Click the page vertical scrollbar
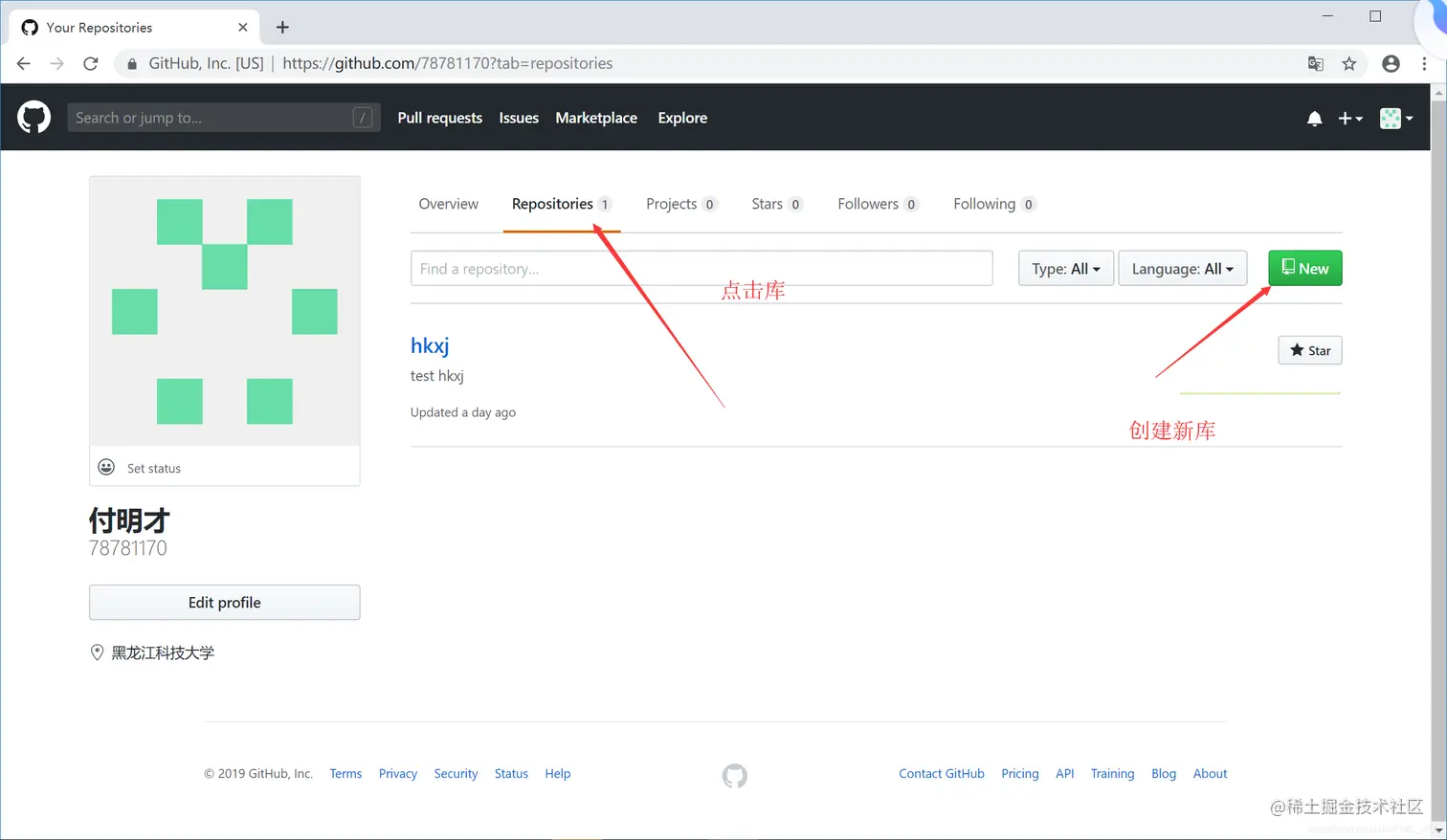The width and height of the screenshot is (1447, 840). click(1438, 461)
